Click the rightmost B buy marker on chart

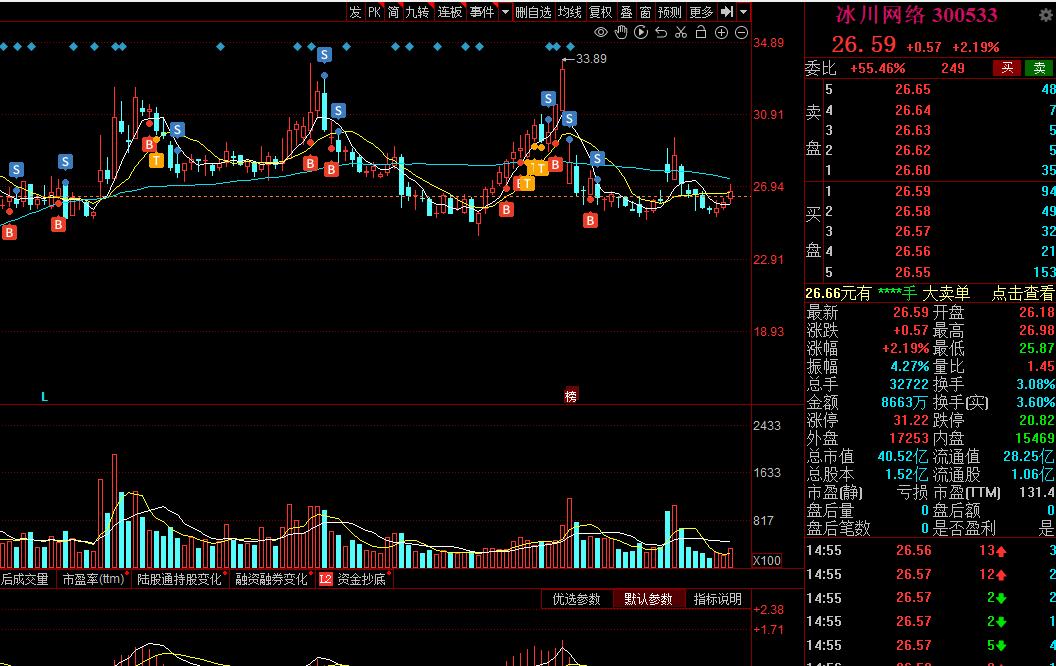click(590, 220)
